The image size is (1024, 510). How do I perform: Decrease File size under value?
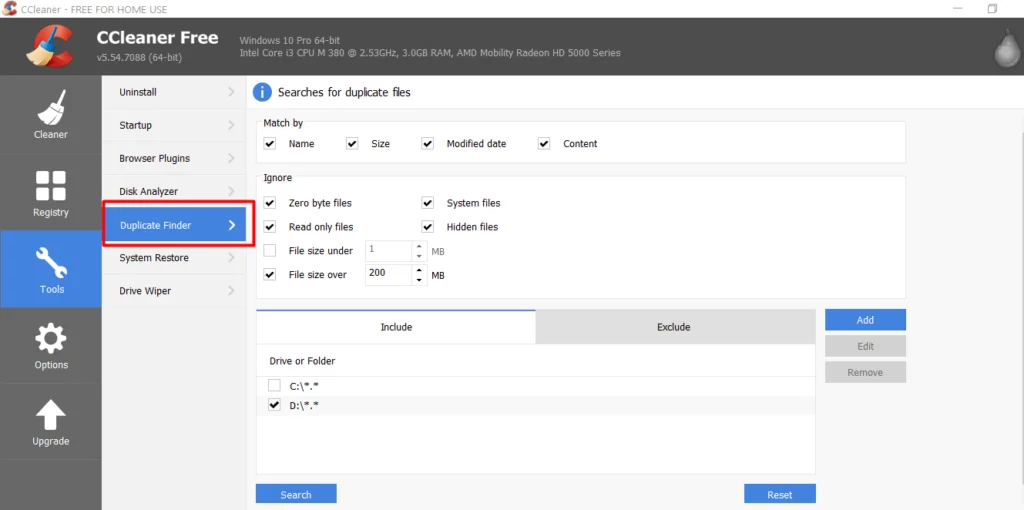[x=419, y=256]
